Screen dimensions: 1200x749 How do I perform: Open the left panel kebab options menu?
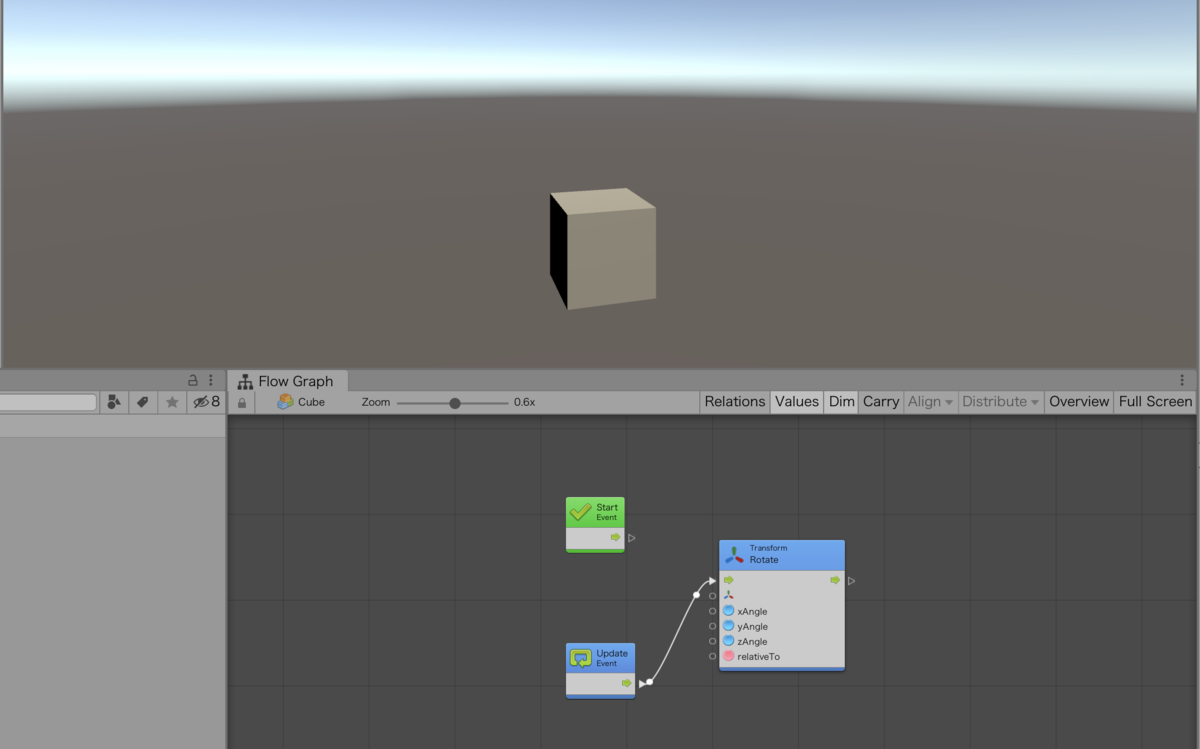point(210,380)
